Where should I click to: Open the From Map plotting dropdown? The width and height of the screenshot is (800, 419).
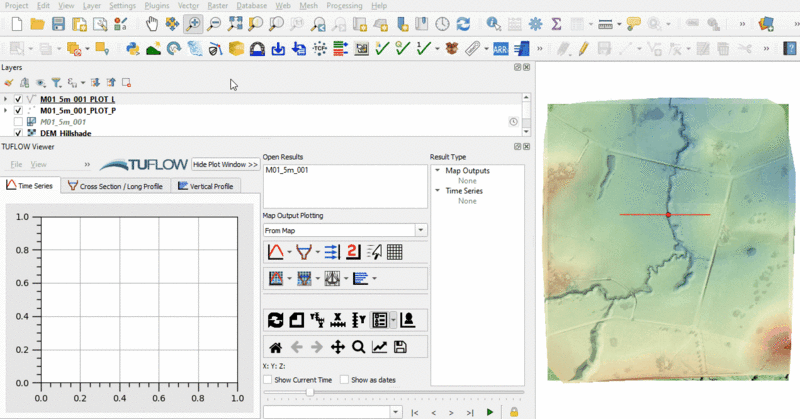(x=421, y=230)
